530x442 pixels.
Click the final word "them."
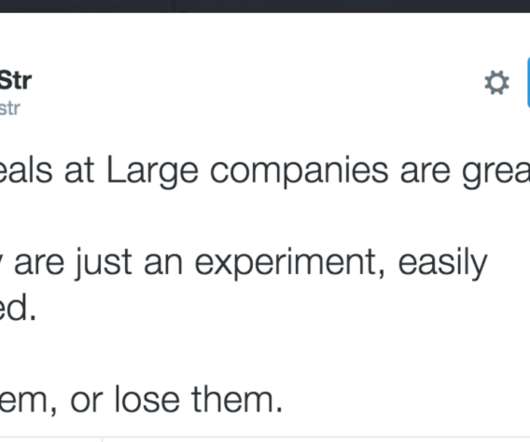[x=237, y=399]
